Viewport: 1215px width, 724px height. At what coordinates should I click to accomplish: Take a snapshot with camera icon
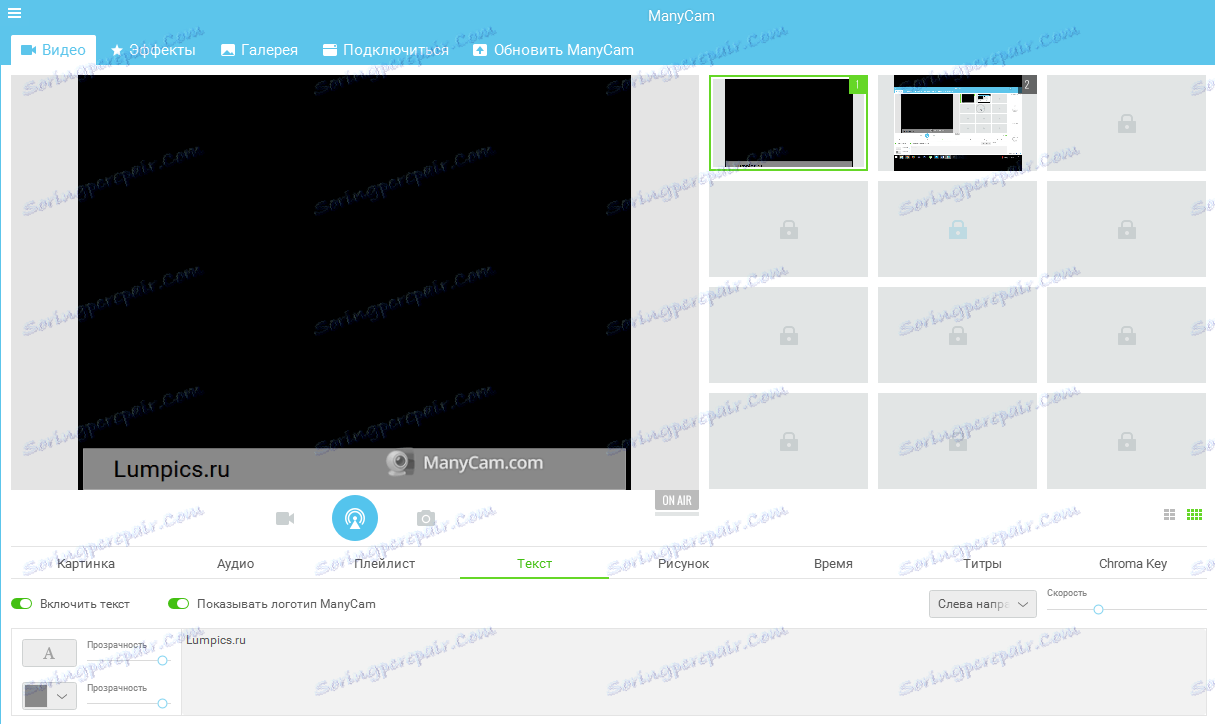426,518
